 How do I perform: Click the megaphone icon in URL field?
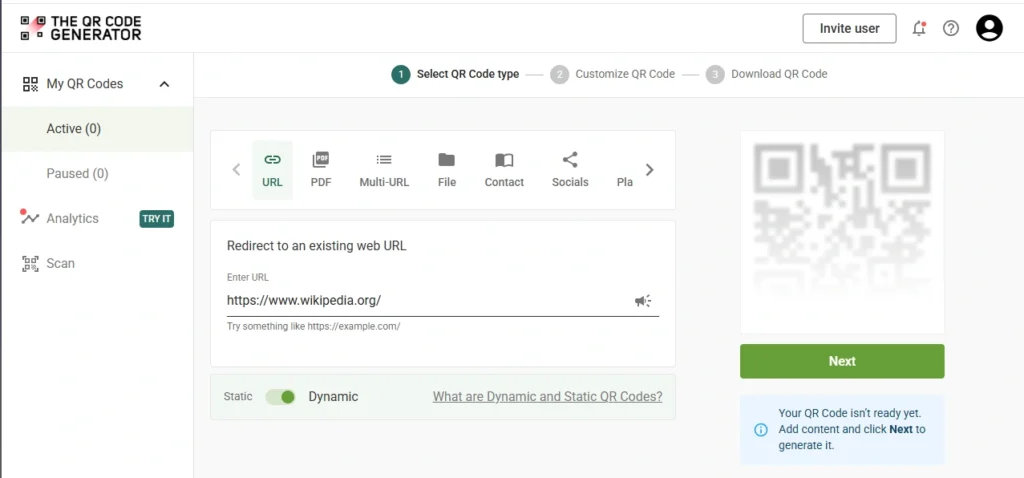[643, 301]
